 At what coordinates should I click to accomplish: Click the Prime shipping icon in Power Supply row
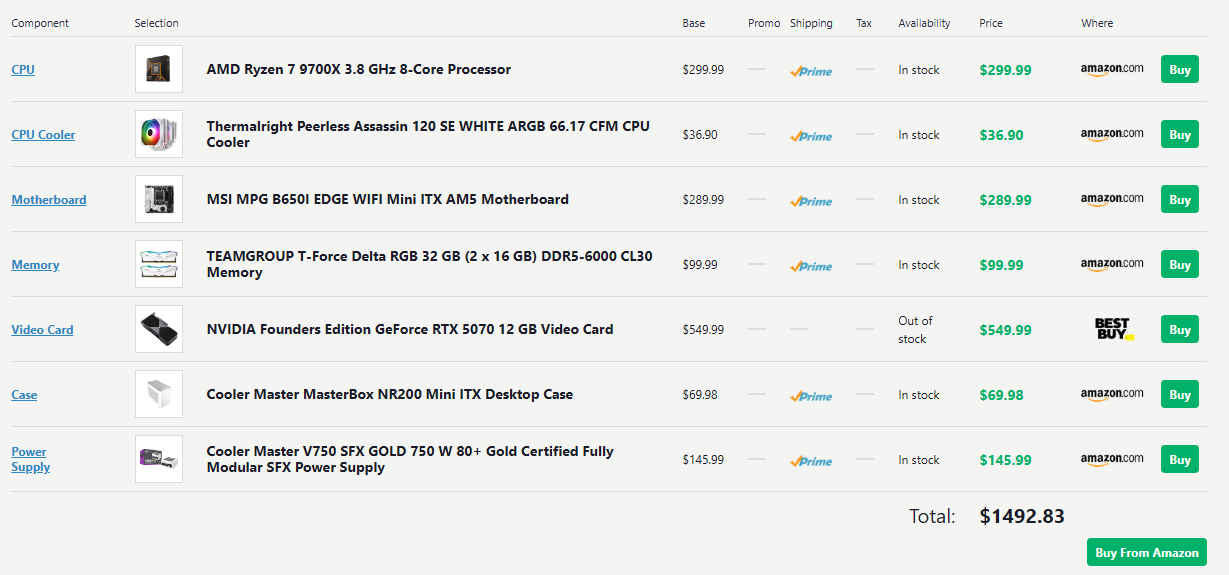[x=811, y=461]
